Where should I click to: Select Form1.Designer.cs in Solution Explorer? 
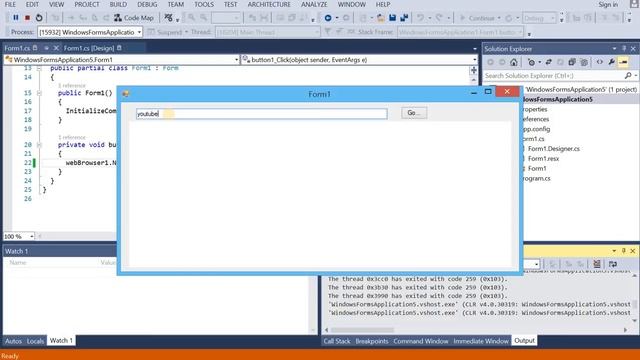553,149
